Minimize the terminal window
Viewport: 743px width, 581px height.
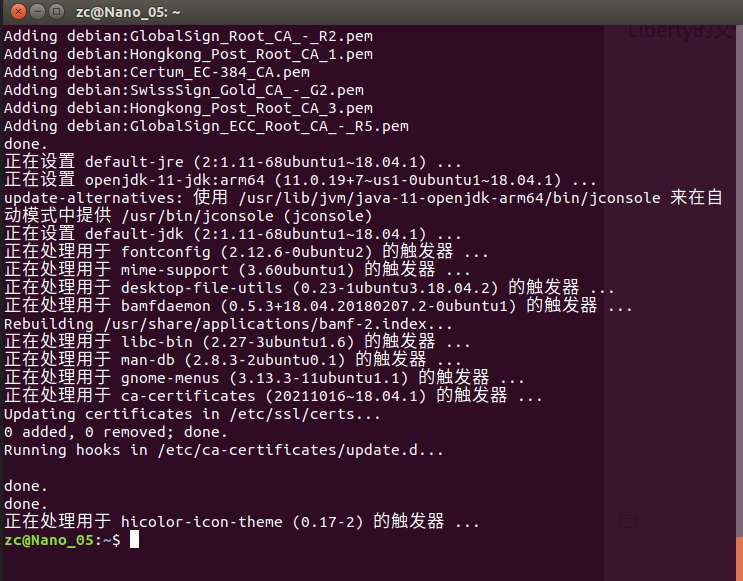(x=37, y=11)
